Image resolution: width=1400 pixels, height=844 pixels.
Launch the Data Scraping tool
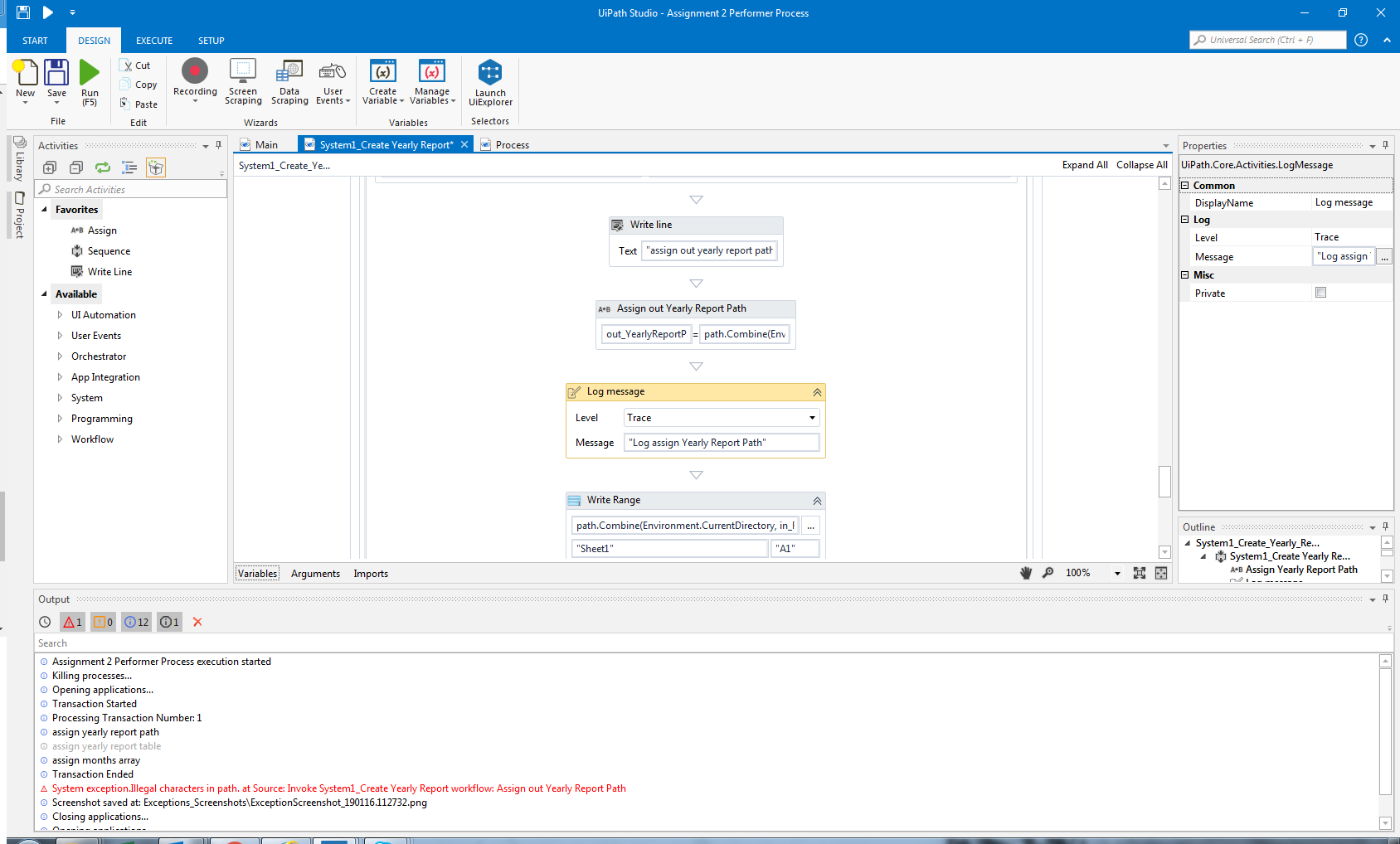(289, 80)
